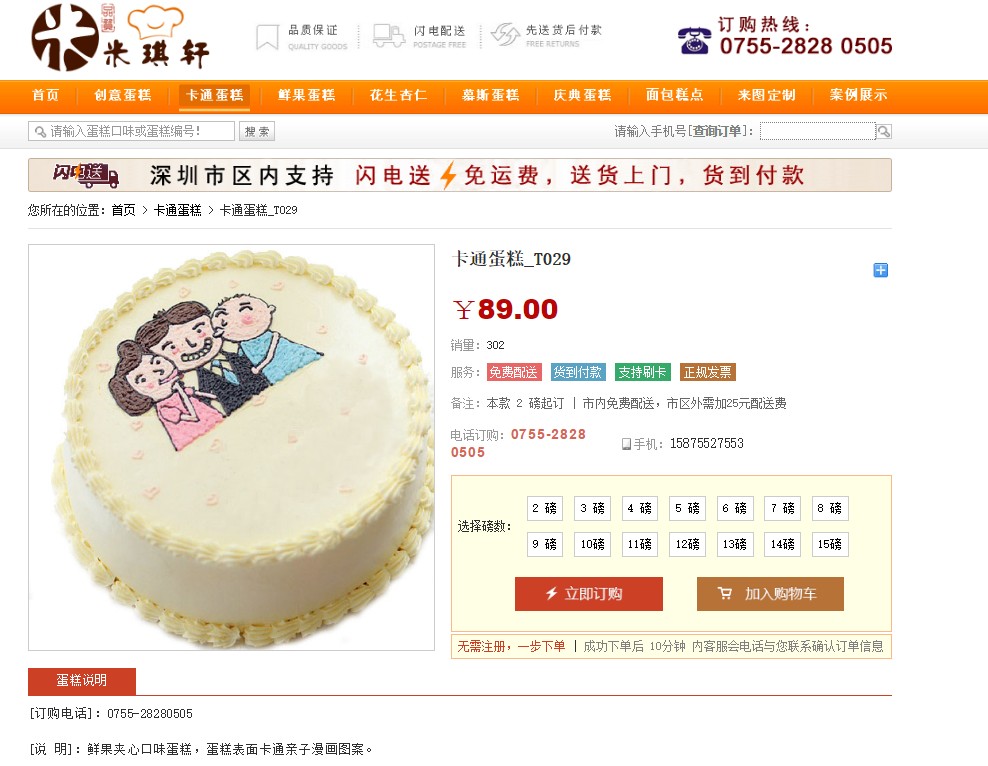
Task: Click the 立即订购 order button
Action: click(x=589, y=594)
